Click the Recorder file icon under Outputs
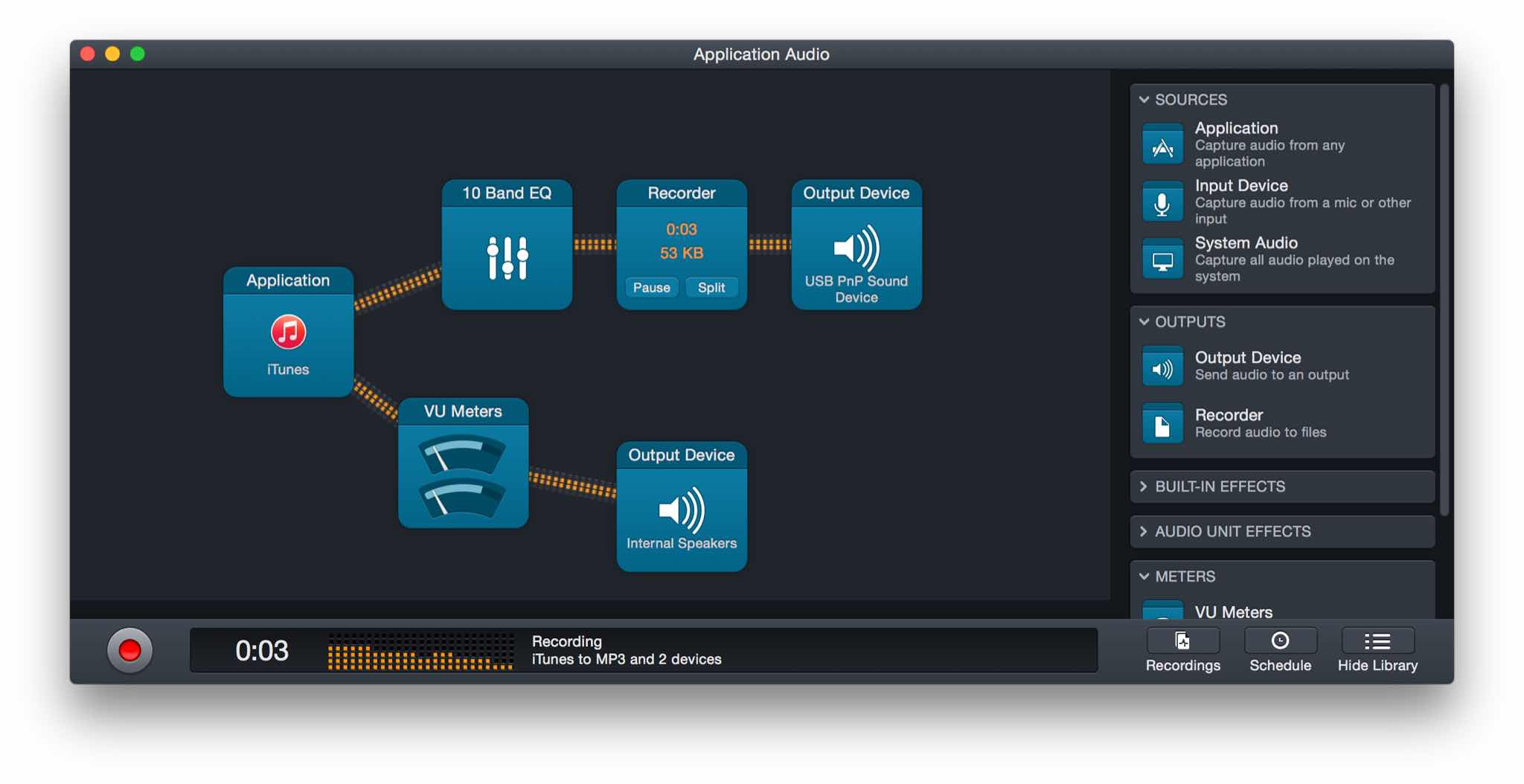This screenshot has width=1524, height=784. click(x=1163, y=423)
